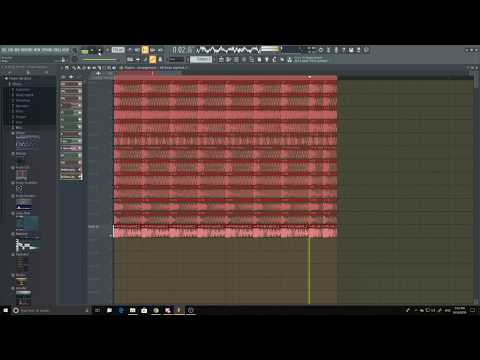The height and width of the screenshot is (360, 480).
Task: Toggle the yellow-lit recording option in the top row
Action: [145, 50]
